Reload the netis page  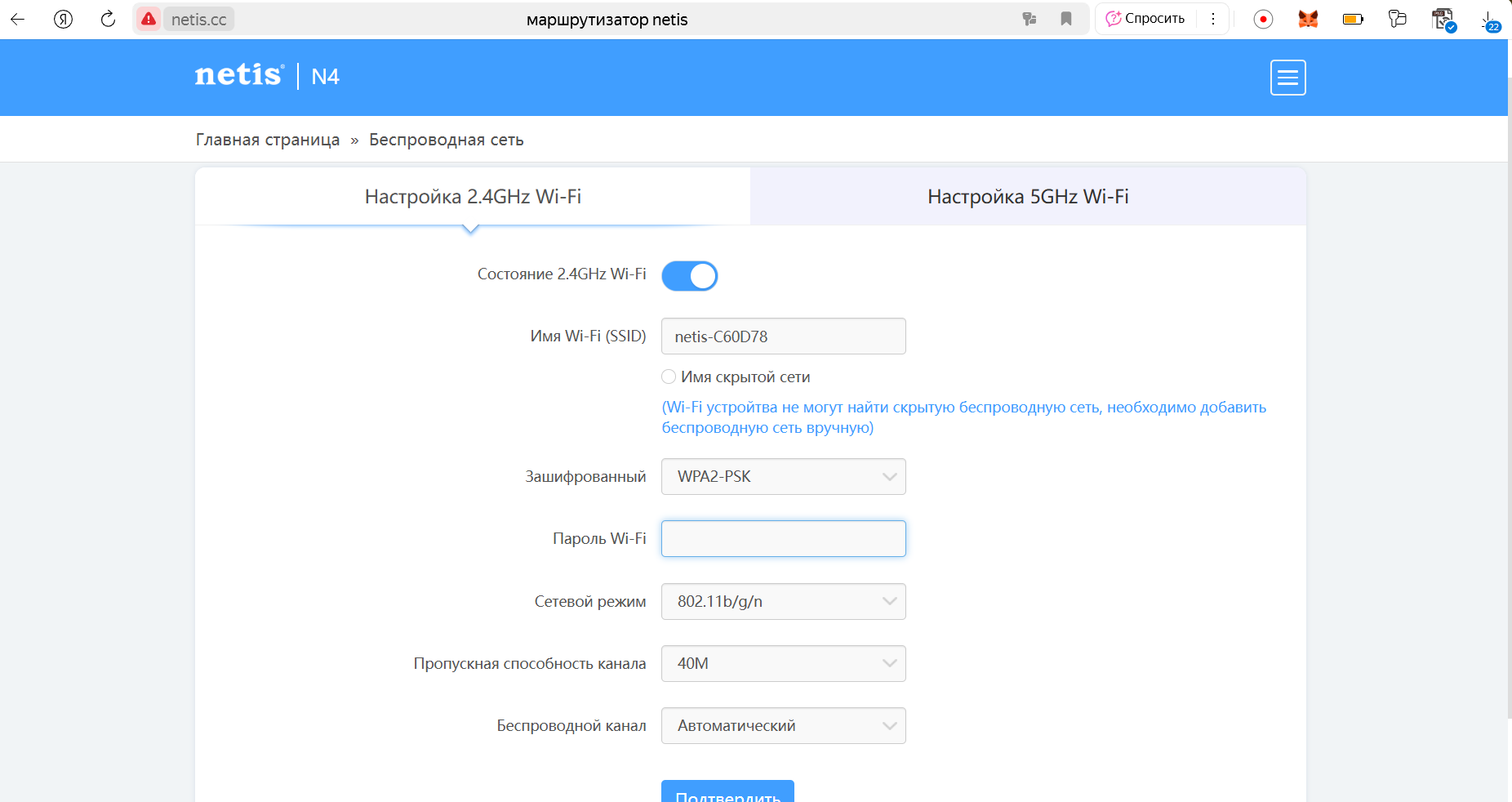(x=108, y=19)
